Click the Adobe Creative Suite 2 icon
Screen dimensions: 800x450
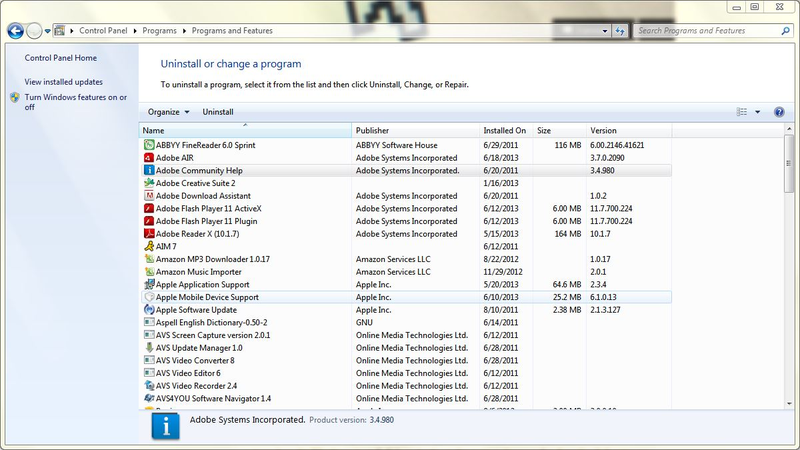tap(149, 183)
